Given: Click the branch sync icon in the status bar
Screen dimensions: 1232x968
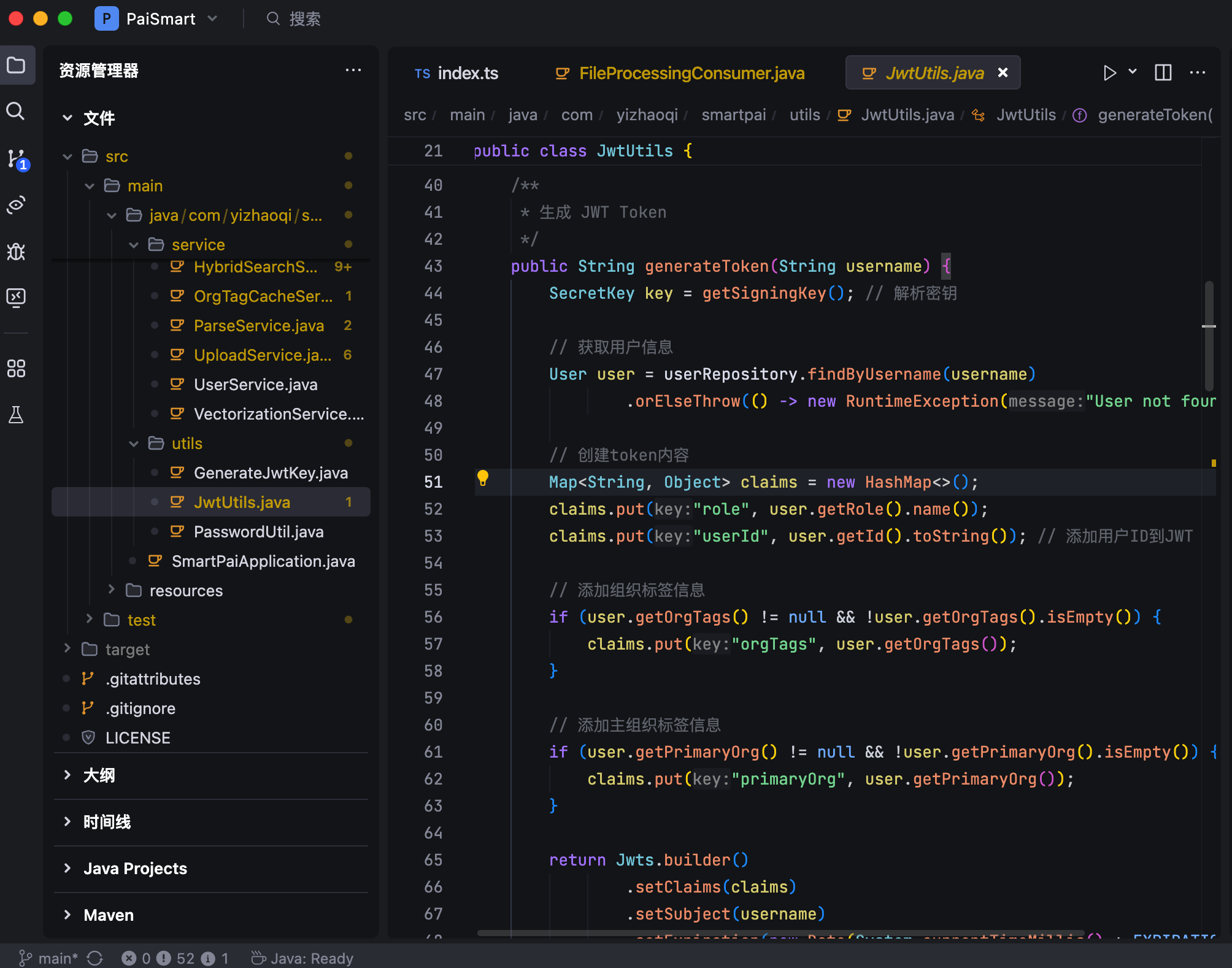Looking at the screenshot, I should [x=95, y=958].
